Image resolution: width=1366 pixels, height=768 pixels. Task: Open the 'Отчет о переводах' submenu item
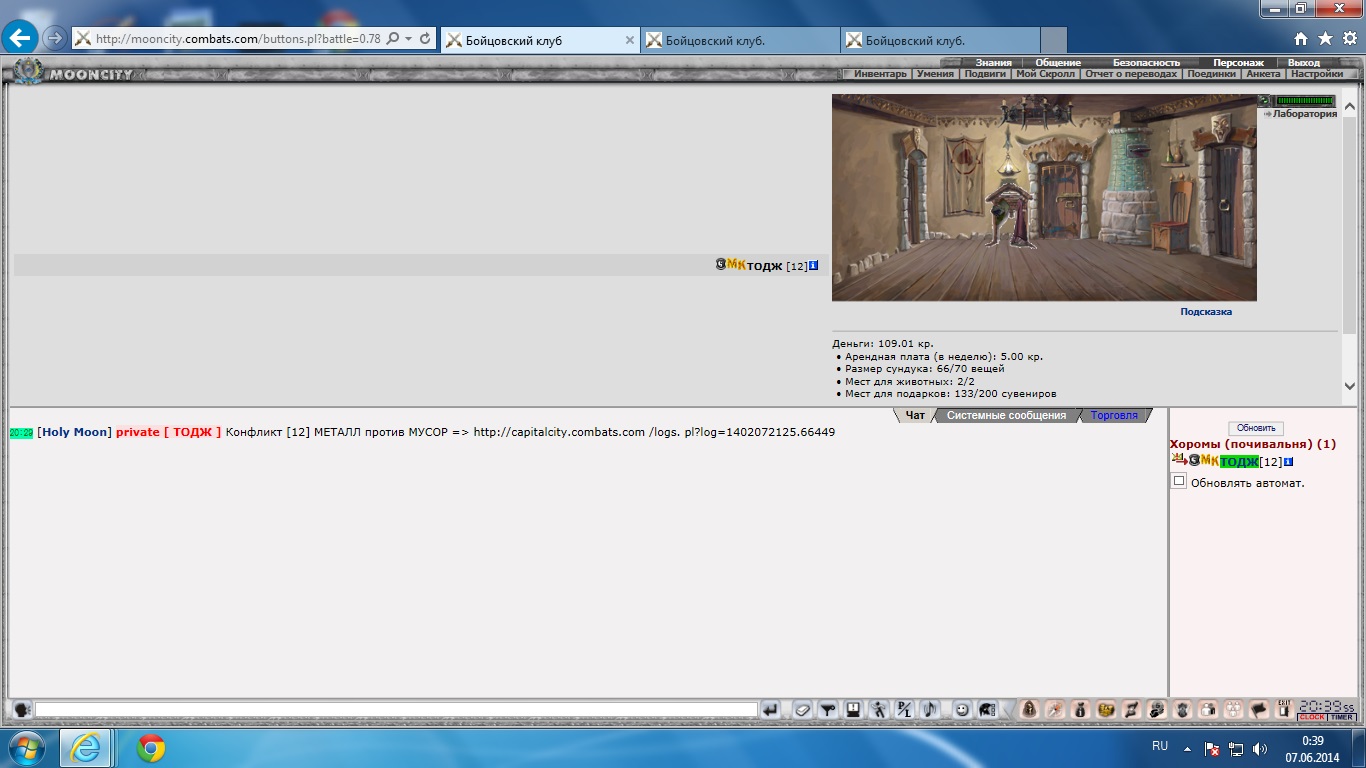coord(1131,74)
